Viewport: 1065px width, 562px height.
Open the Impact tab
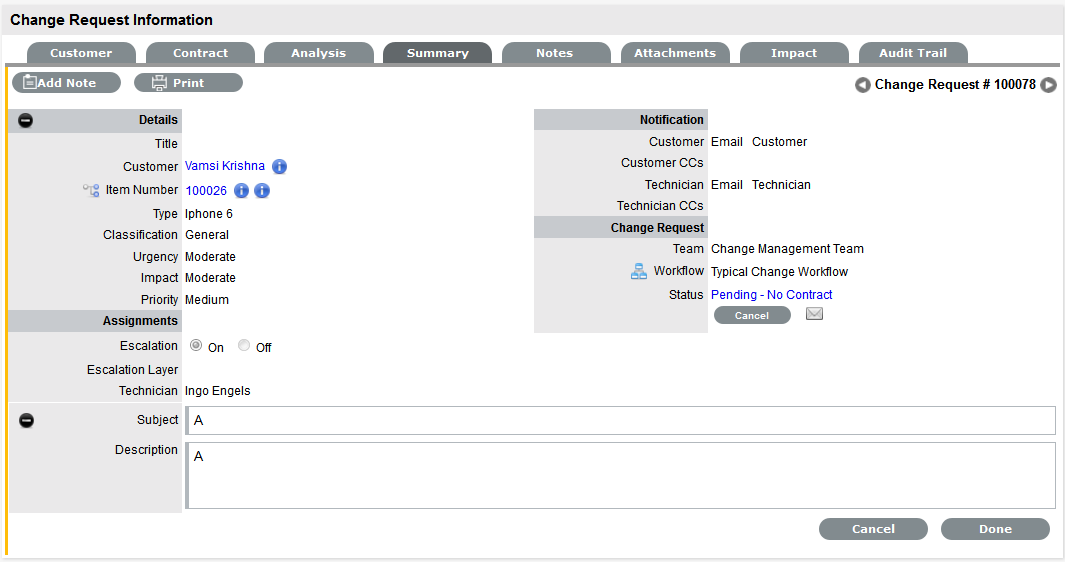tap(794, 53)
